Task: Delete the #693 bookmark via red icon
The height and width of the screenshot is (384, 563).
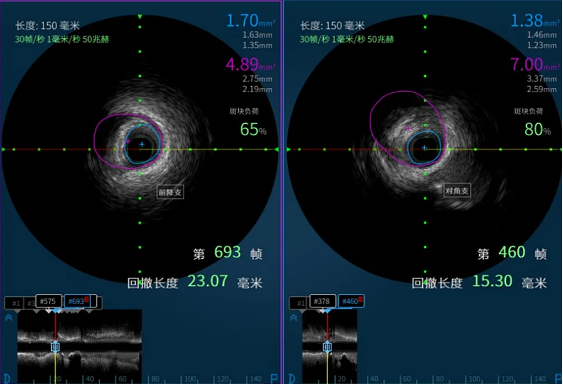Action: (x=86, y=299)
